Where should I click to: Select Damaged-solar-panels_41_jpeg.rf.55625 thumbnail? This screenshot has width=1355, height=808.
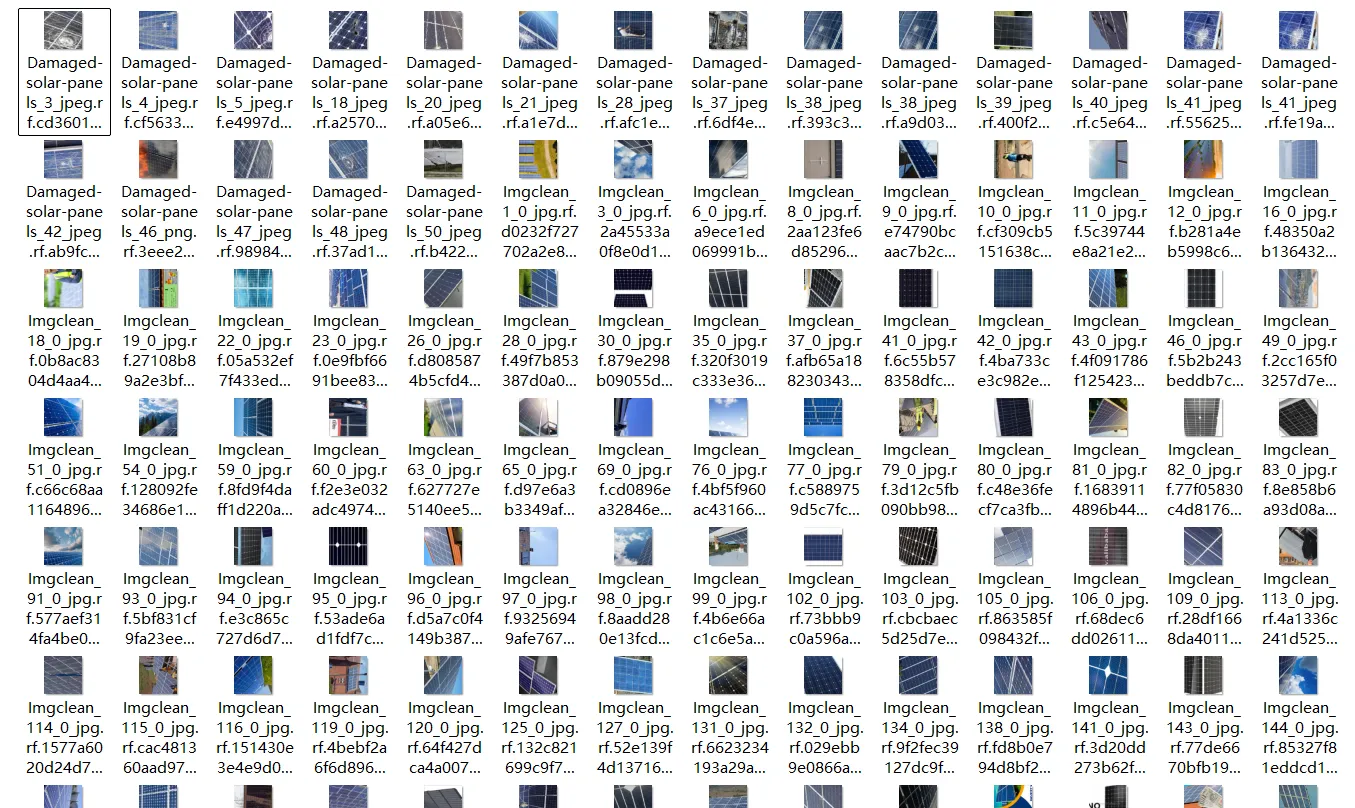1204,31
